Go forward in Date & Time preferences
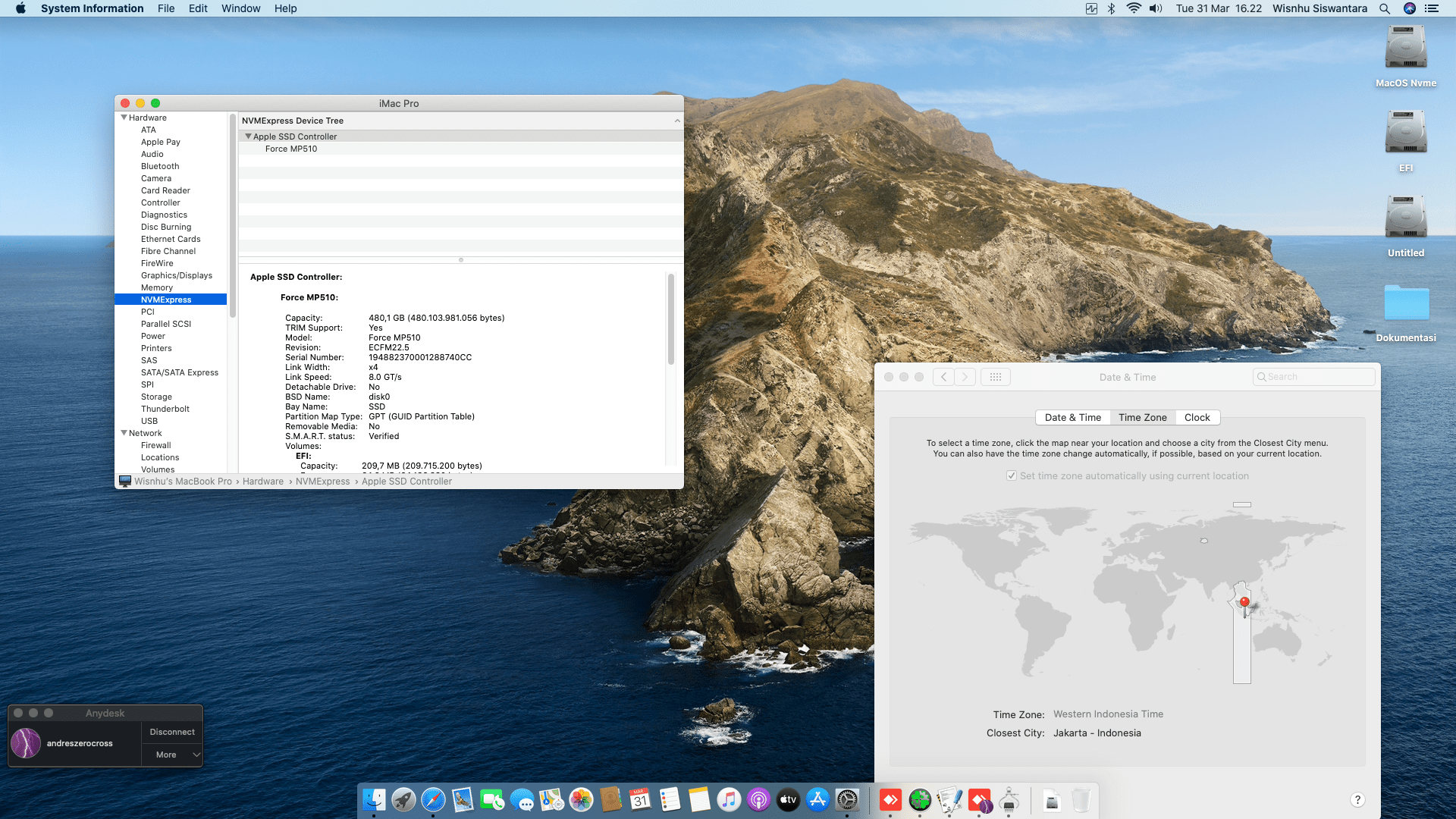The width and height of the screenshot is (1456, 819). [965, 377]
